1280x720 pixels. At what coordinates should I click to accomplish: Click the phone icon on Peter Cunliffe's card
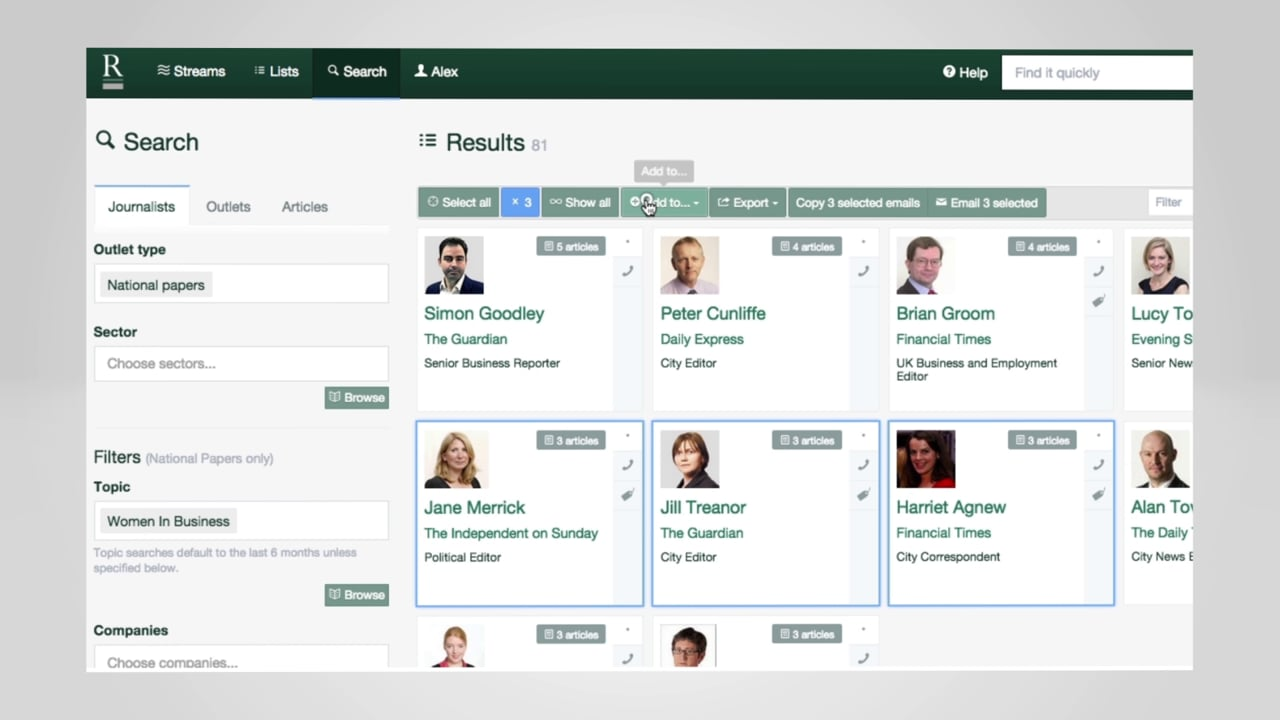pyautogui.click(x=864, y=271)
